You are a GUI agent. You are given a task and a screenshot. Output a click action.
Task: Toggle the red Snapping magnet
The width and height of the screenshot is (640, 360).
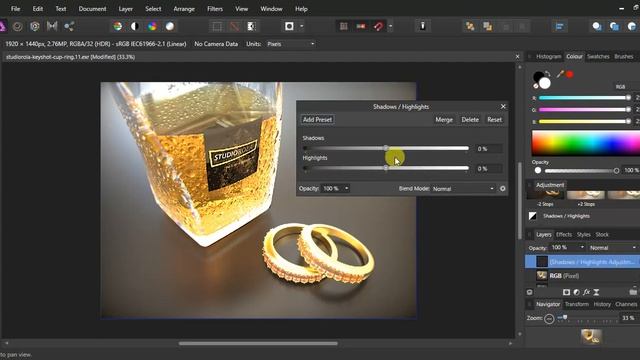378,27
